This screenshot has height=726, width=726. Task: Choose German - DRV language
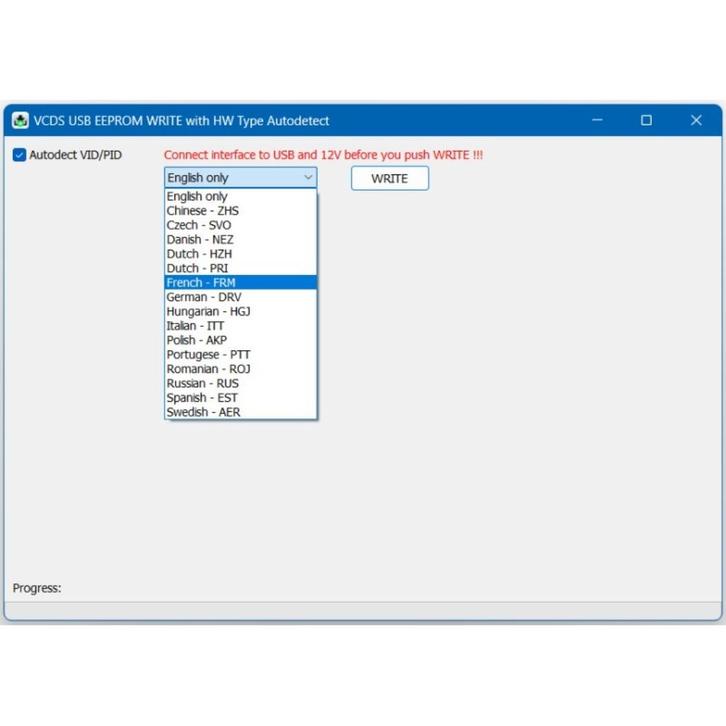(x=203, y=297)
